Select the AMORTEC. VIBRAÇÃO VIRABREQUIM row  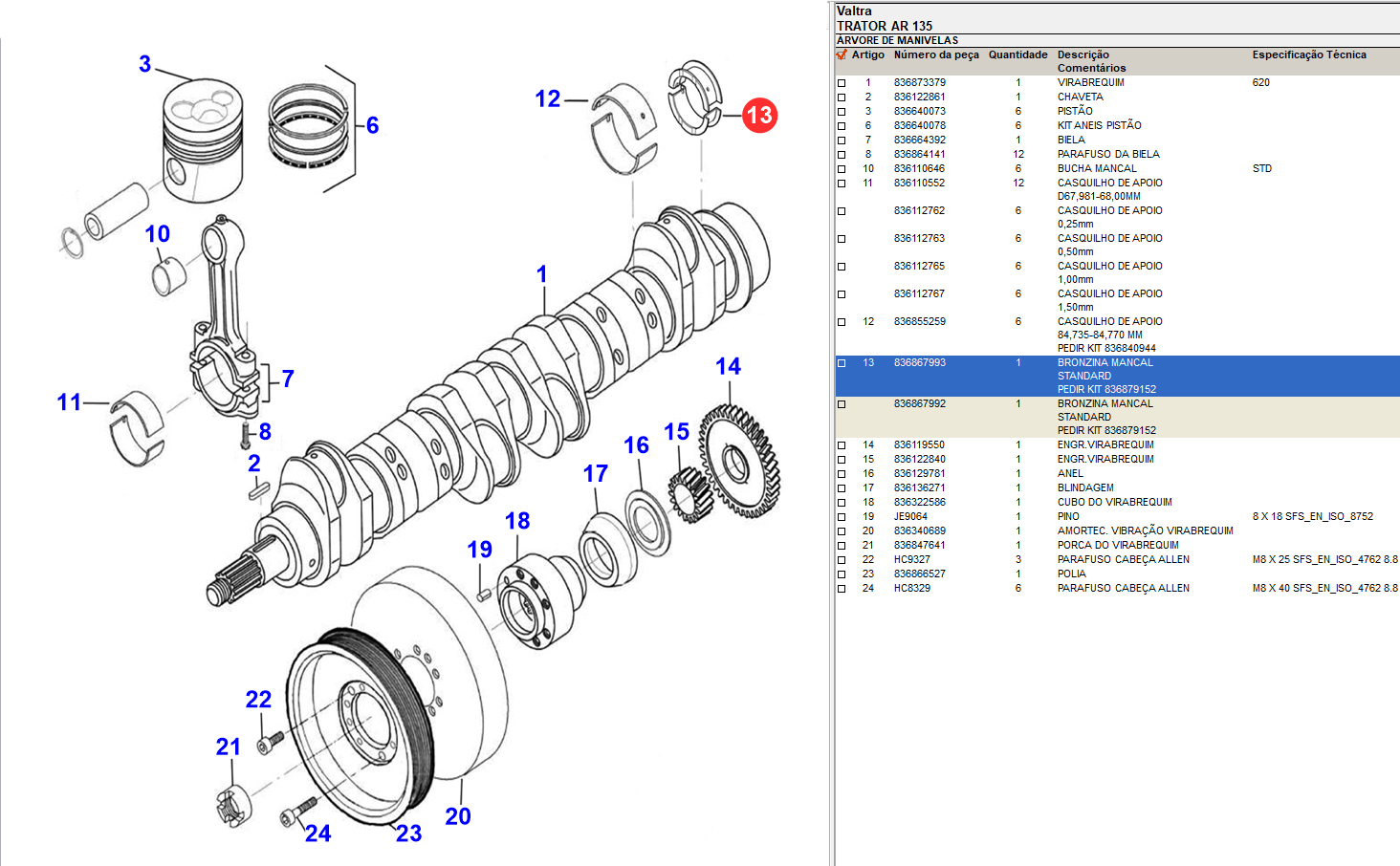[x=1145, y=530]
